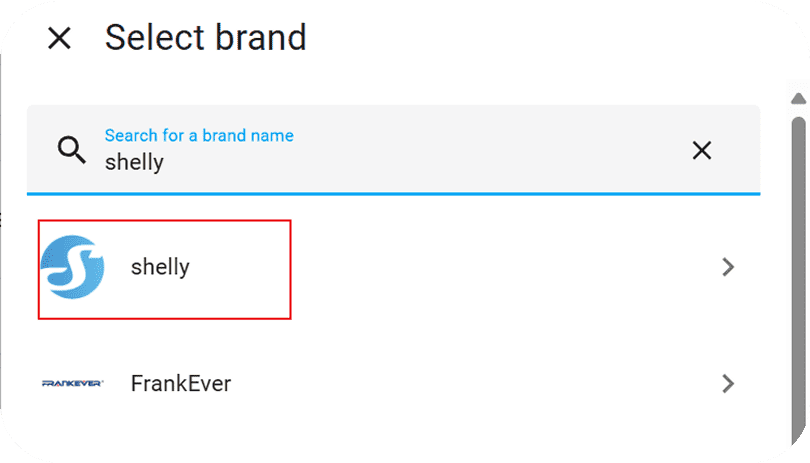
Task: Expand the shelly brand chevron
Action: [728, 267]
